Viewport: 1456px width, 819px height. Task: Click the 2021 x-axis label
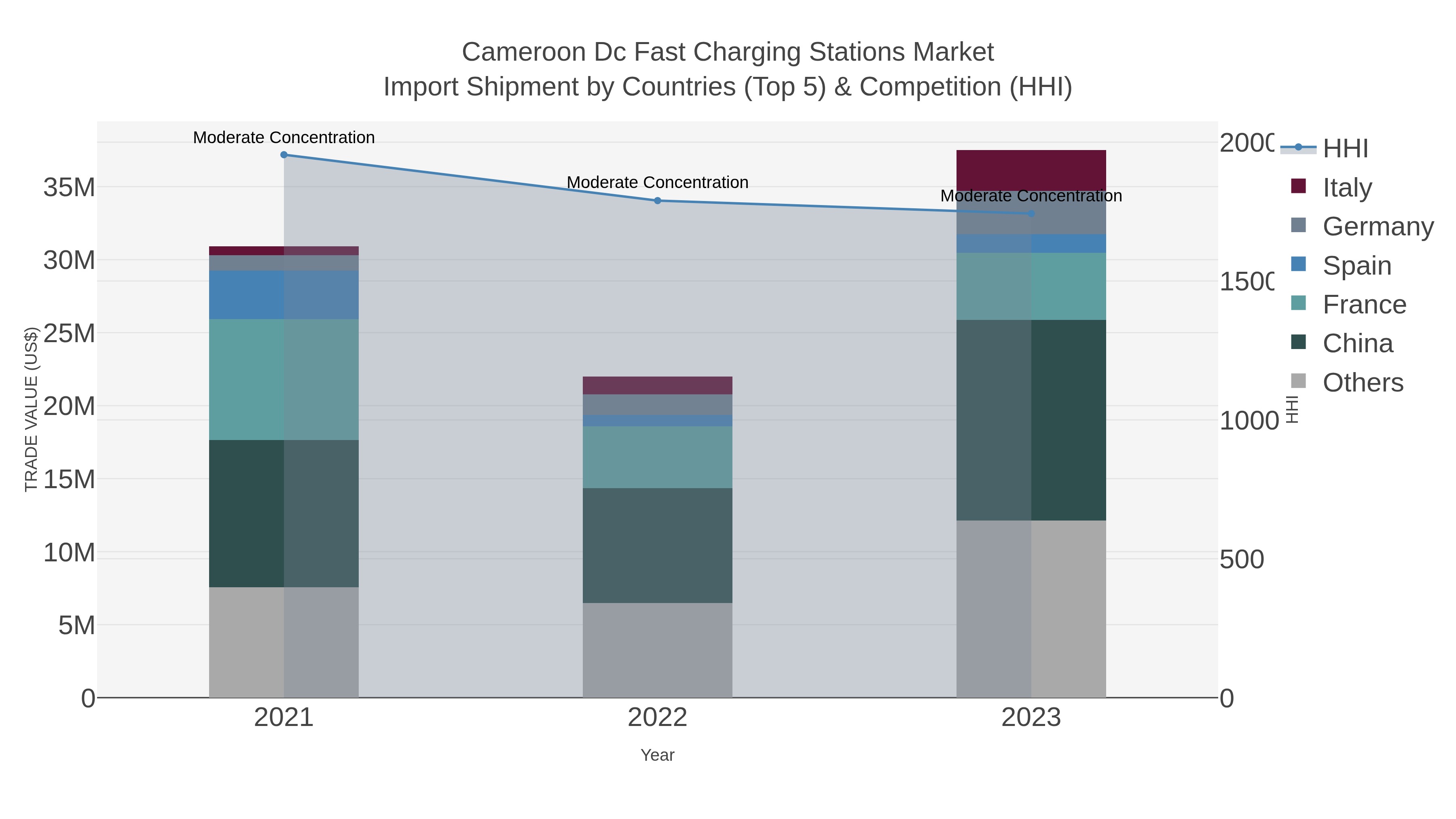click(x=284, y=718)
